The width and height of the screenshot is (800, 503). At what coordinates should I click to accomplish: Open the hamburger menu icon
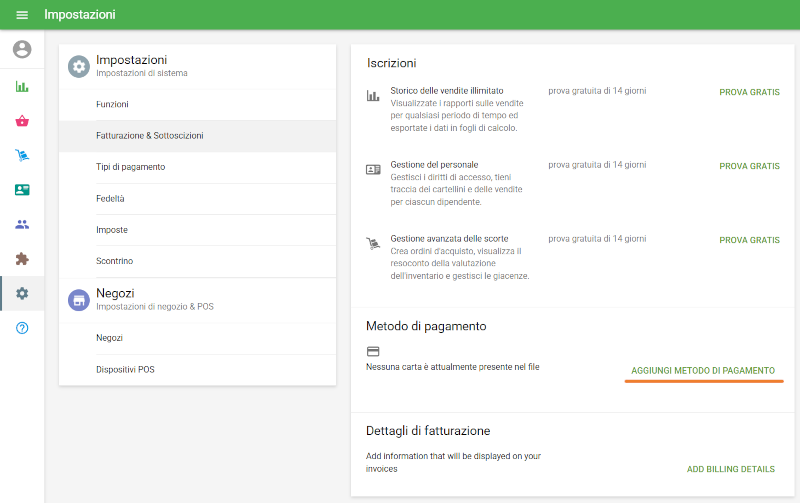click(22, 15)
